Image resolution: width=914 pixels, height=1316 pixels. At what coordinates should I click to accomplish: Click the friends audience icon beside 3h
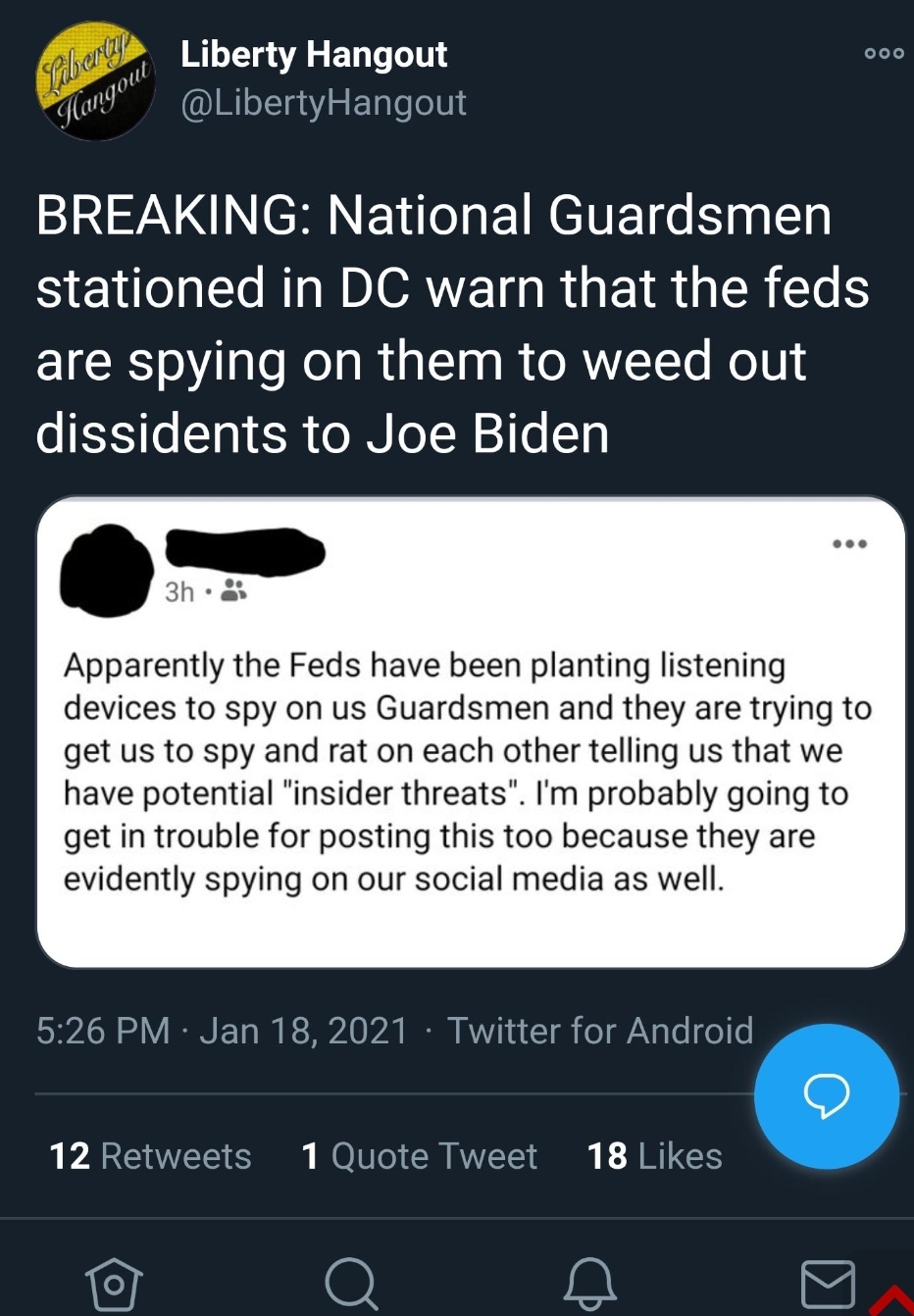(233, 590)
